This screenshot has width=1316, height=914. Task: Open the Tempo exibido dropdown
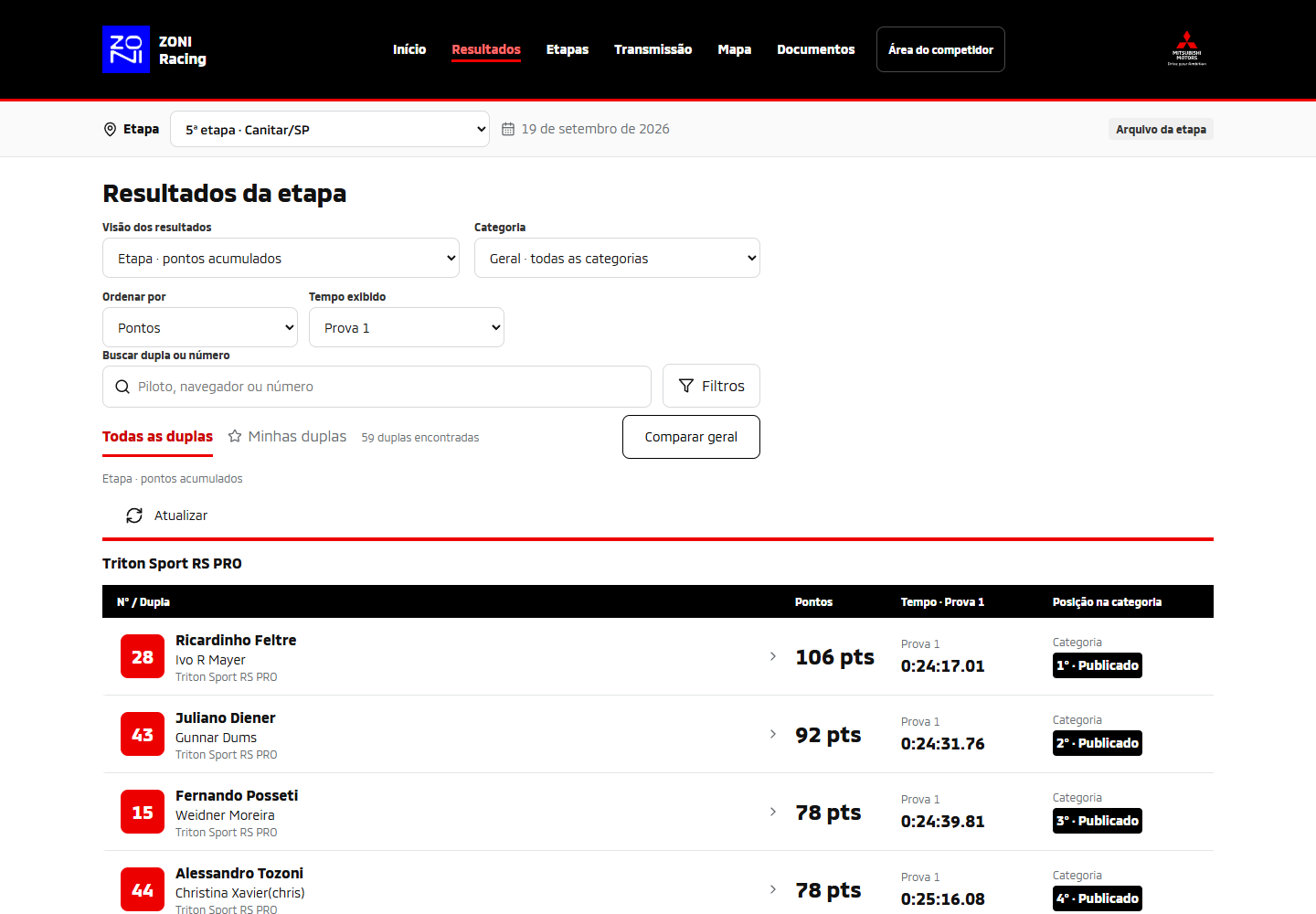click(407, 327)
